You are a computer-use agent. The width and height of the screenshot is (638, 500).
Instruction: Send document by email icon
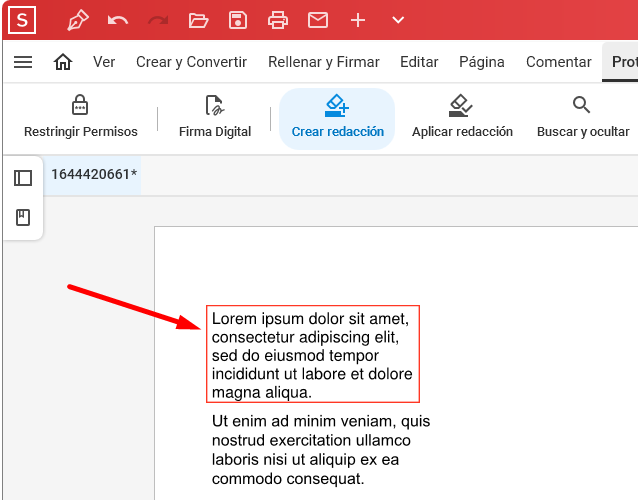click(x=318, y=20)
